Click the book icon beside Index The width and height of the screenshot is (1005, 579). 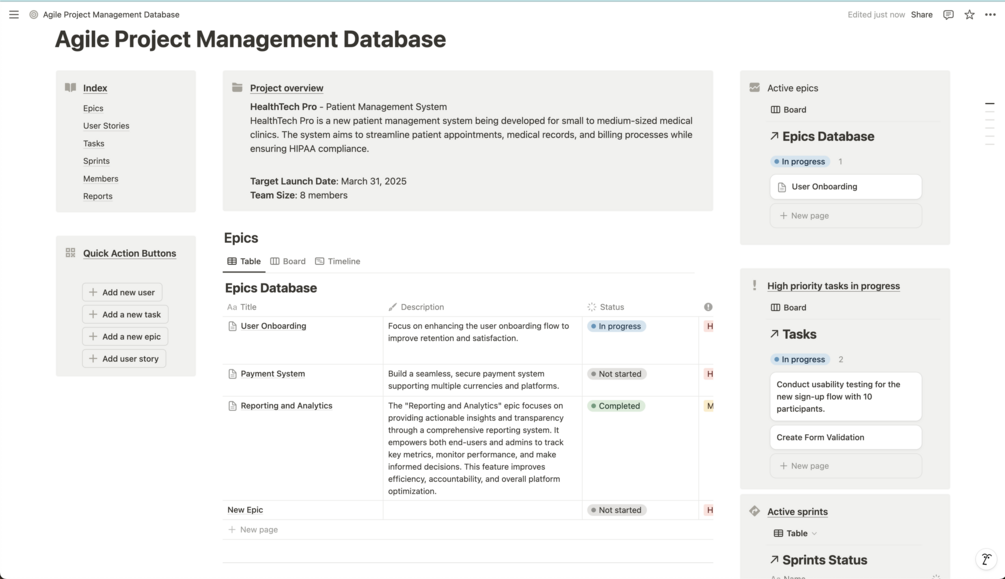(x=70, y=87)
